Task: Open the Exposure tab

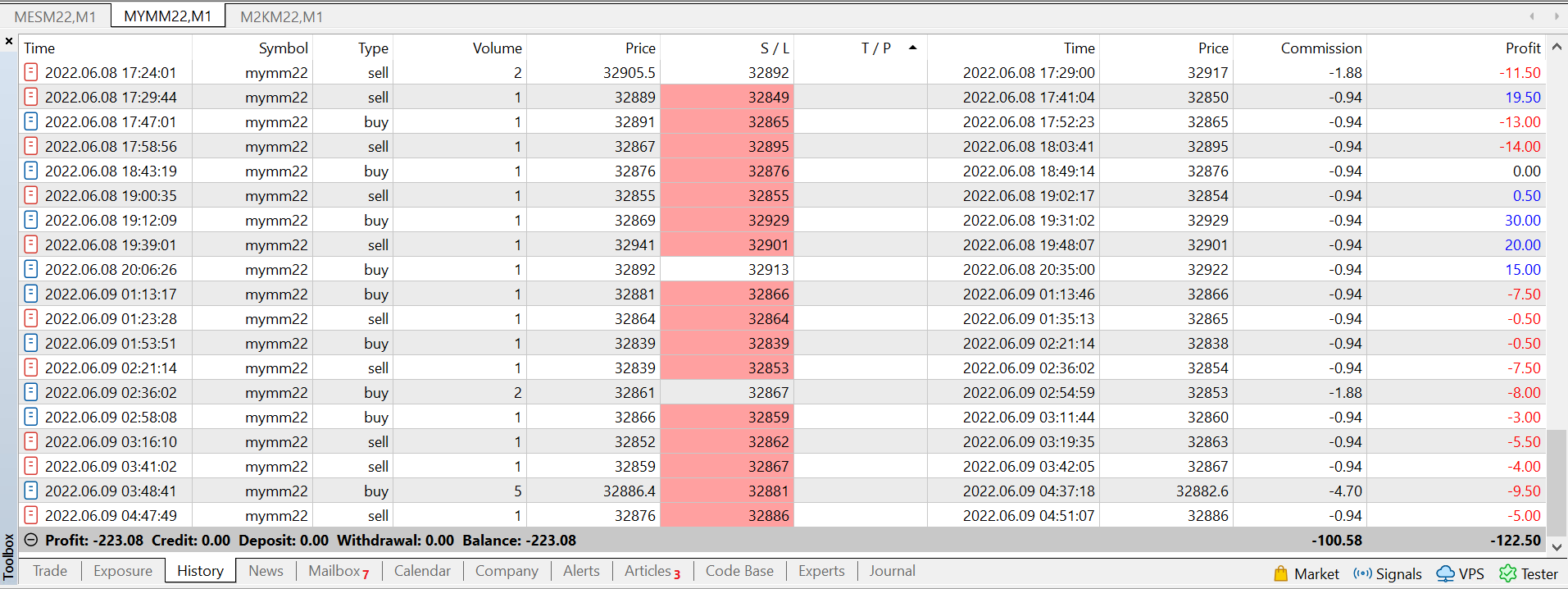Action: [123, 571]
